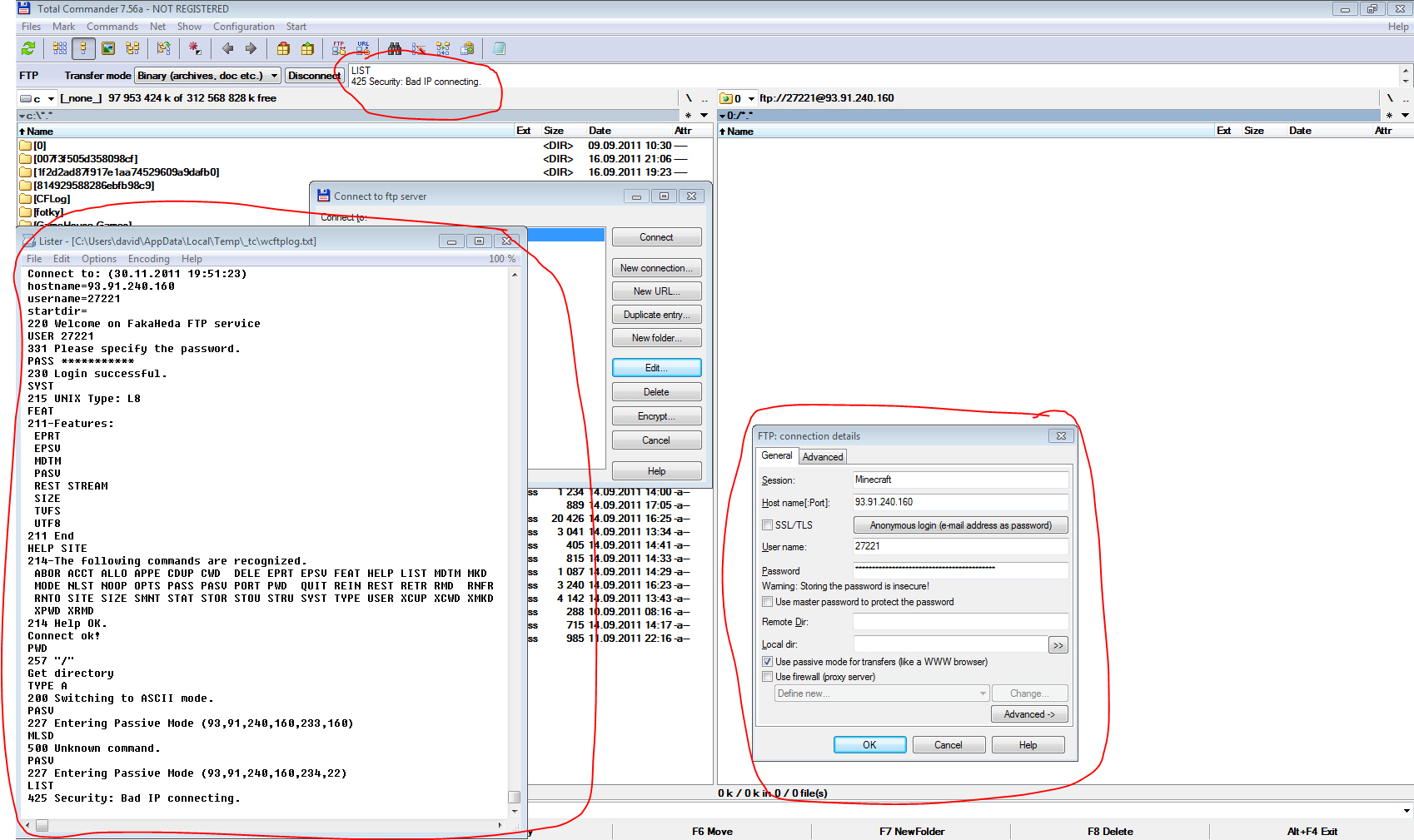The height and width of the screenshot is (840, 1414).
Task: Click the Reread source refresh icon
Action: coord(28,49)
